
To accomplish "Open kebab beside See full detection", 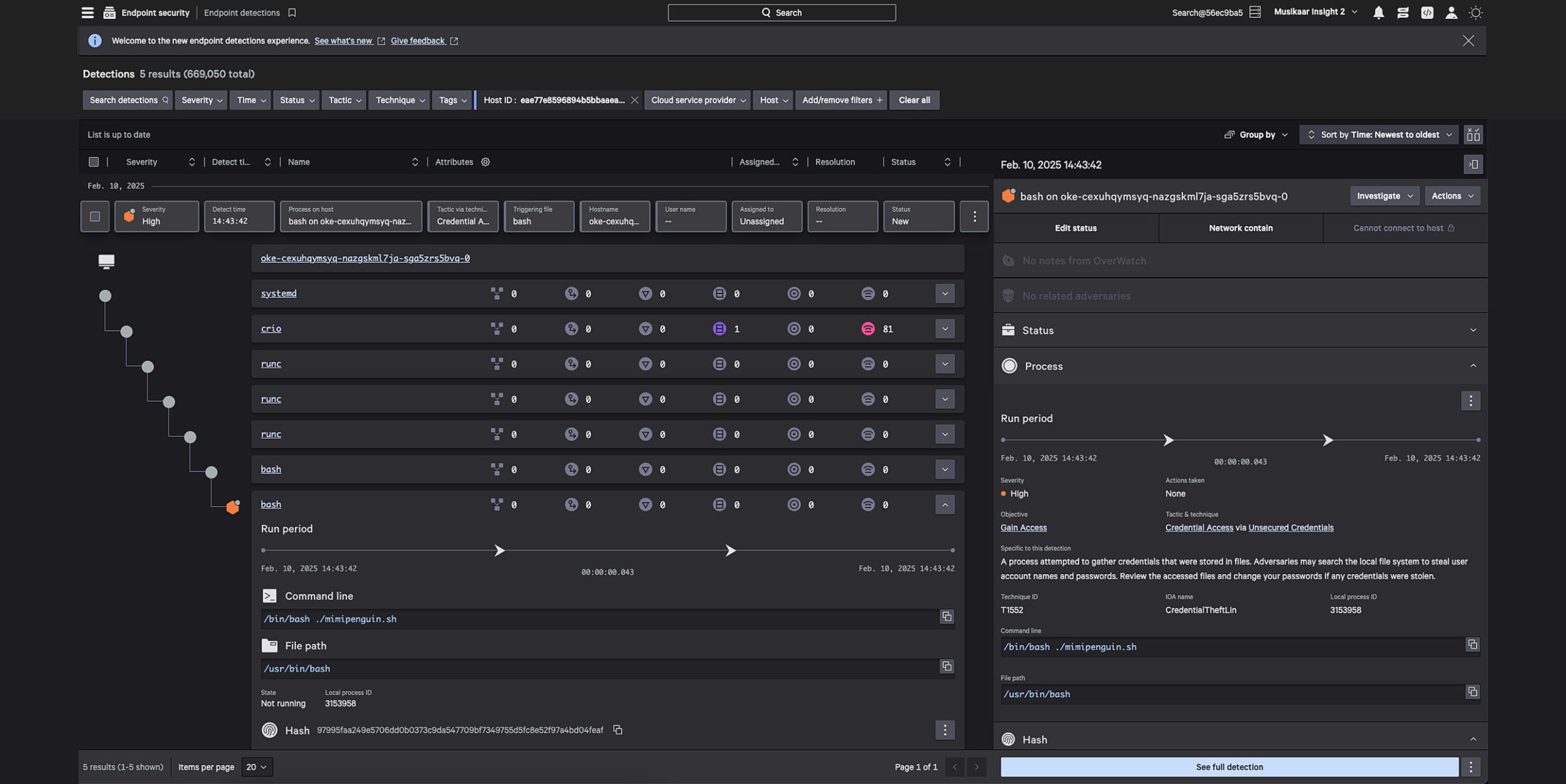I will [1471, 767].
